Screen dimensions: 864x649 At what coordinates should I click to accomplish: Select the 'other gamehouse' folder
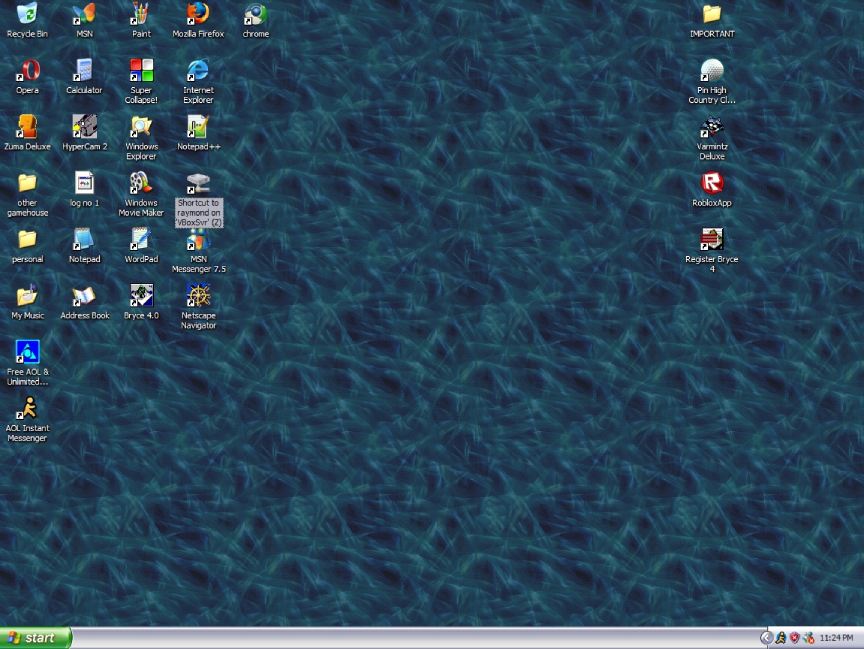click(x=27, y=183)
